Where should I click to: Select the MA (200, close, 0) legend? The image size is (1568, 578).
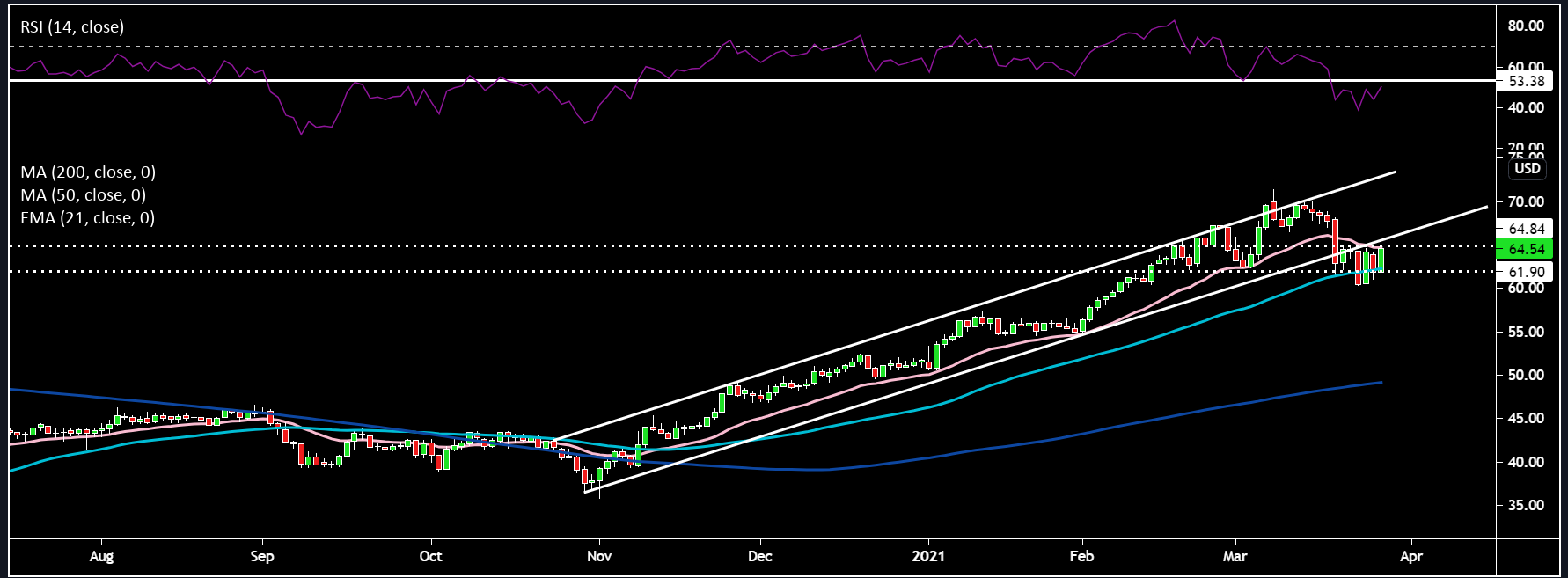pyautogui.click(x=88, y=172)
